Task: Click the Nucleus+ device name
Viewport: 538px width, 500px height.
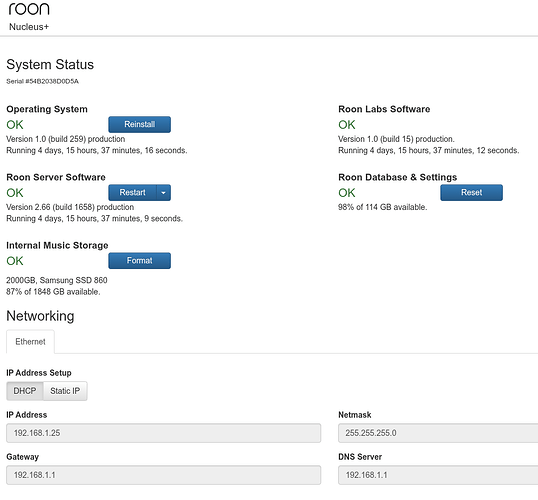Action: click(x=29, y=27)
